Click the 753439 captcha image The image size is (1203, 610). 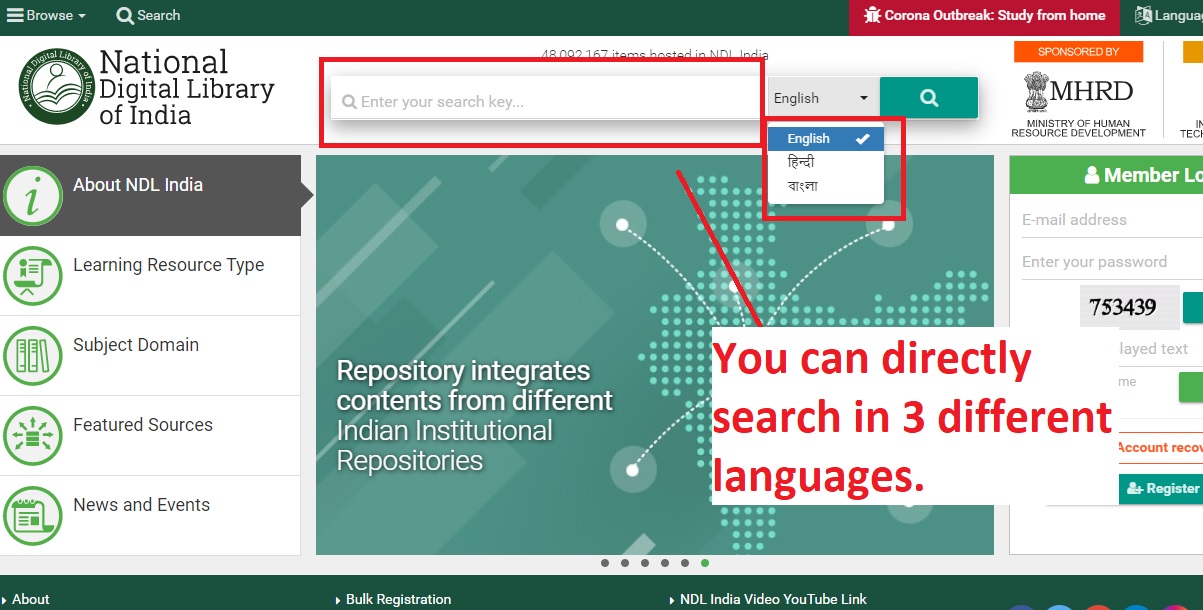1128,307
